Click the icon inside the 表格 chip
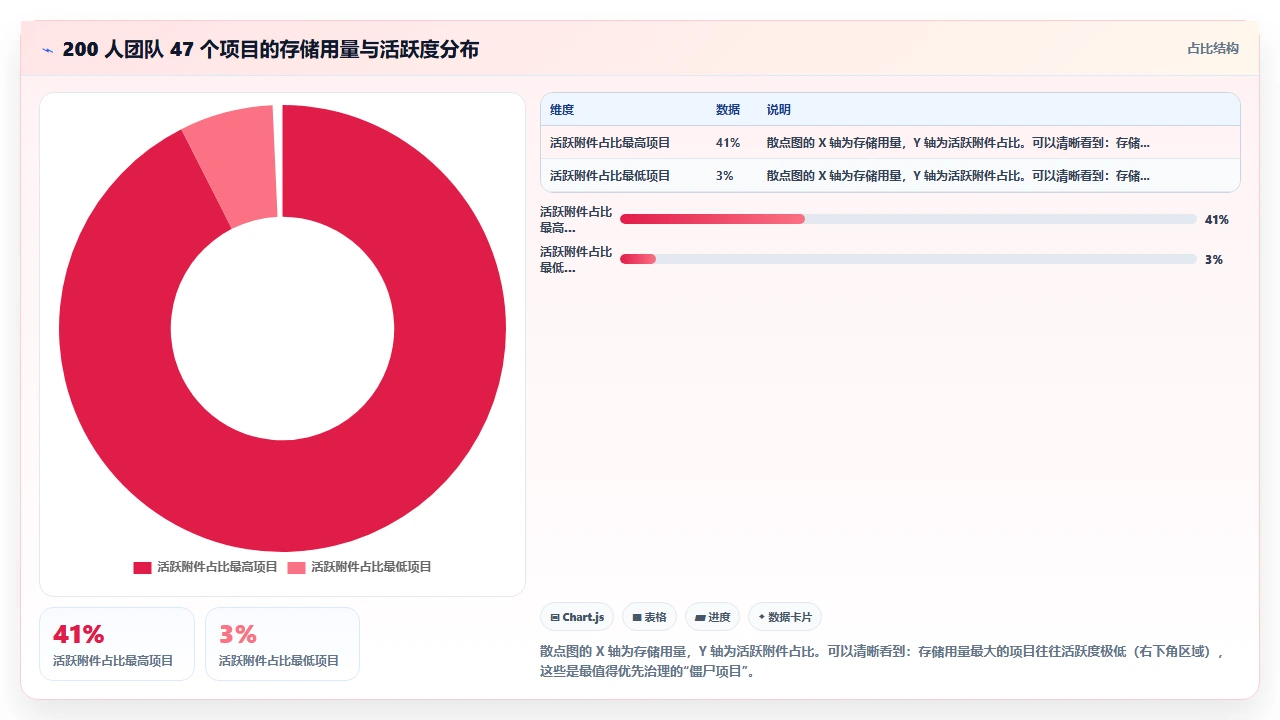 coord(637,618)
